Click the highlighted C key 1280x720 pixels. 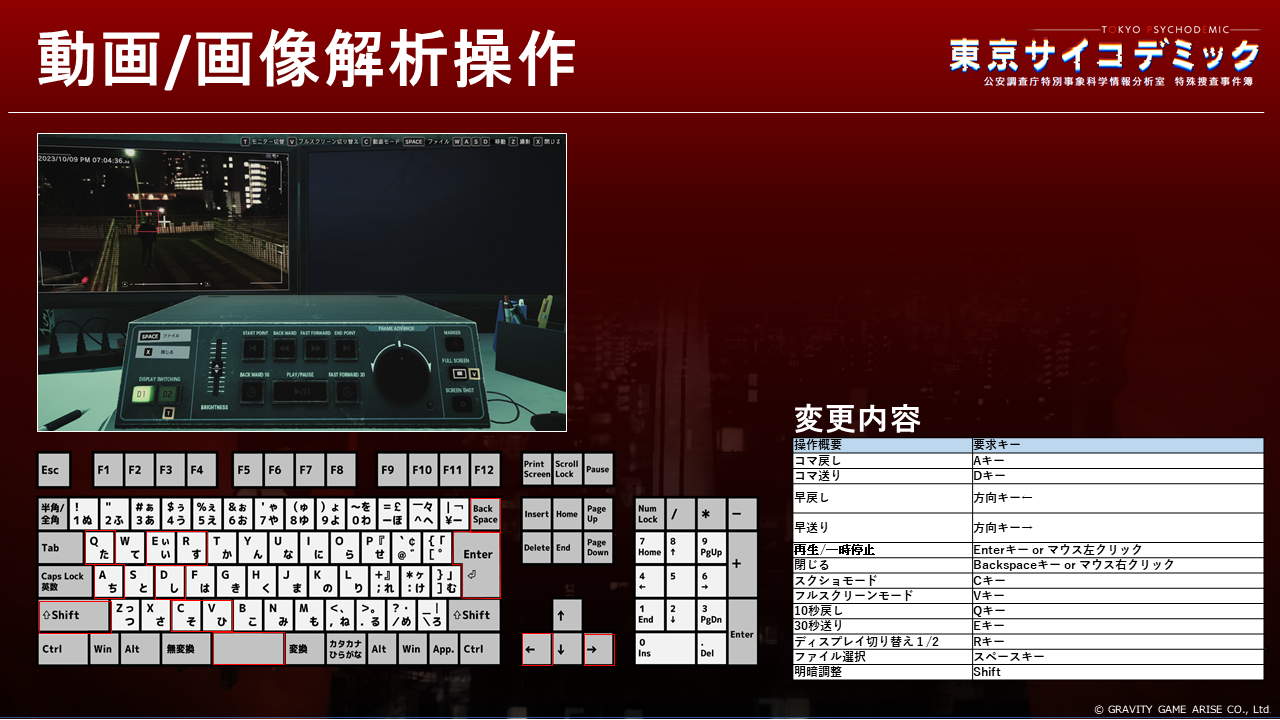click(185, 616)
